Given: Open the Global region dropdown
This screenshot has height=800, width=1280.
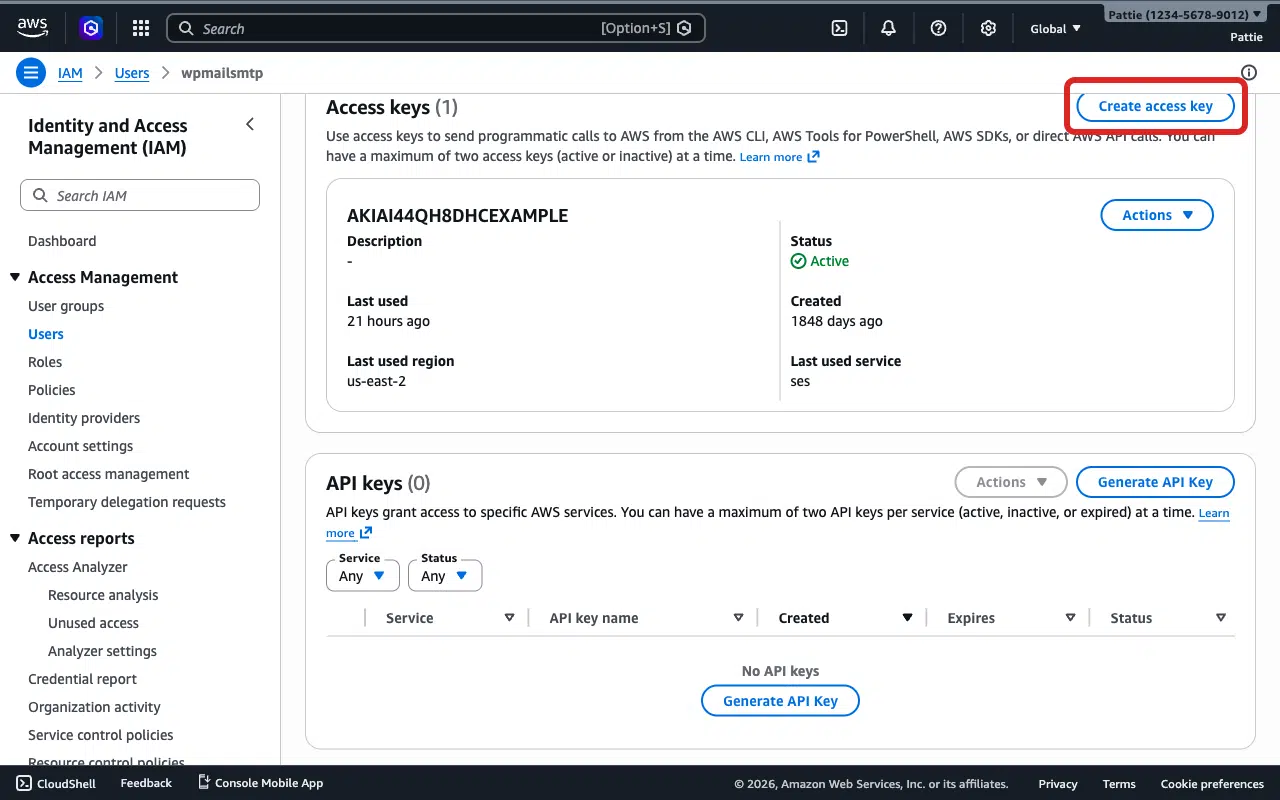Looking at the screenshot, I should pyautogui.click(x=1056, y=28).
